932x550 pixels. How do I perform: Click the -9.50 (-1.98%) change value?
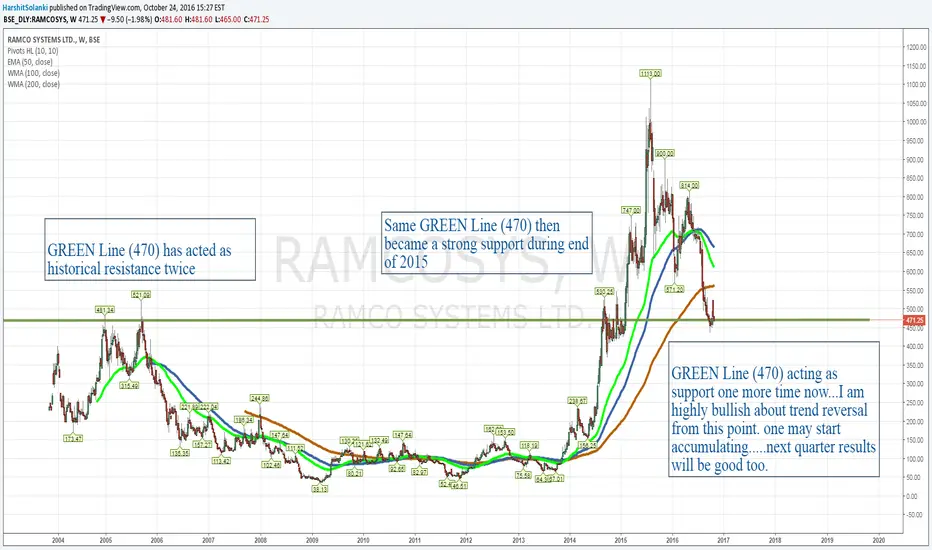[130, 20]
